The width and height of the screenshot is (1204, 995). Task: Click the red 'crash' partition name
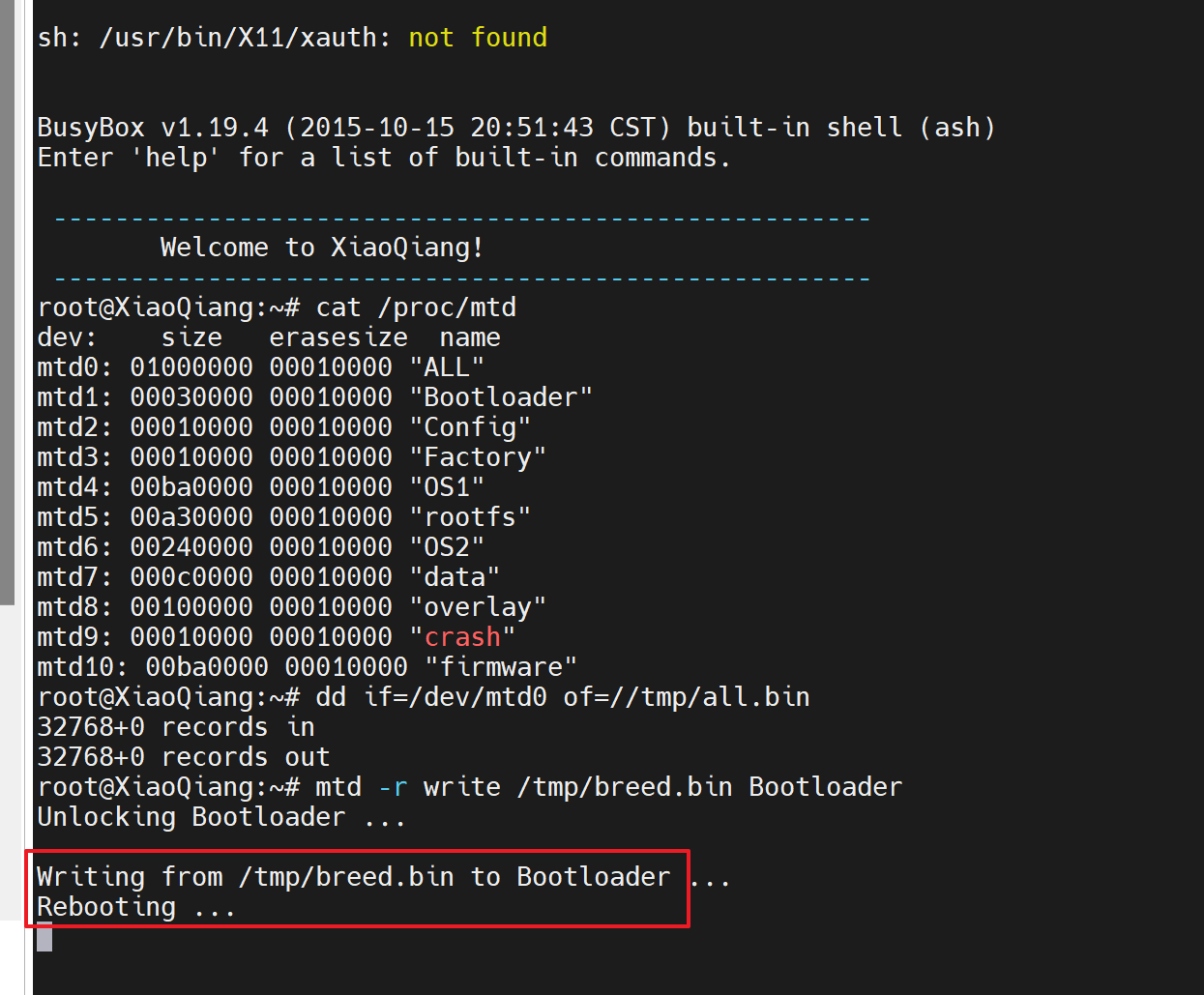pos(462,637)
